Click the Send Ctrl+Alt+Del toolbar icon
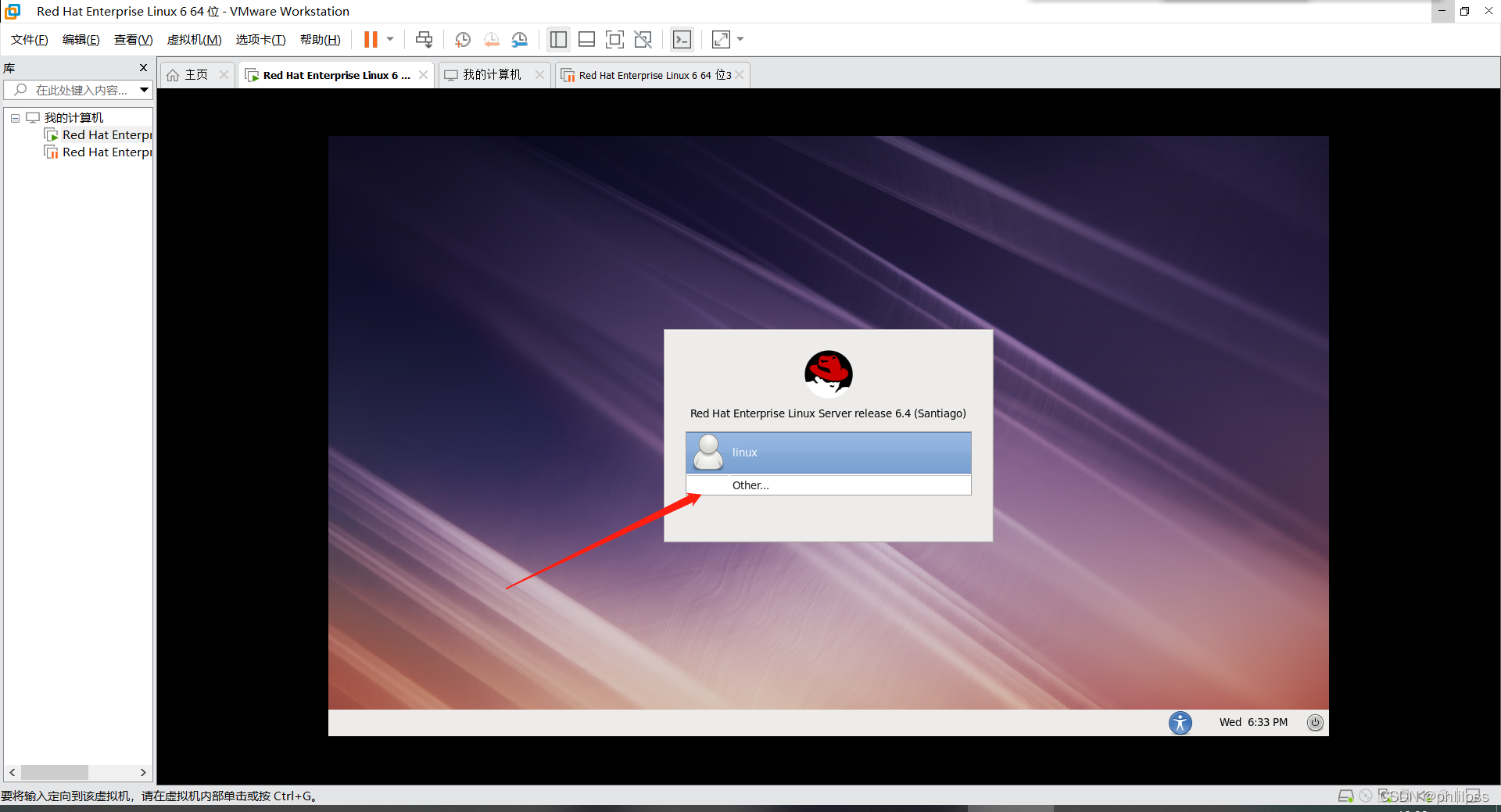The image size is (1501, 812). click(x=424, y=40)
